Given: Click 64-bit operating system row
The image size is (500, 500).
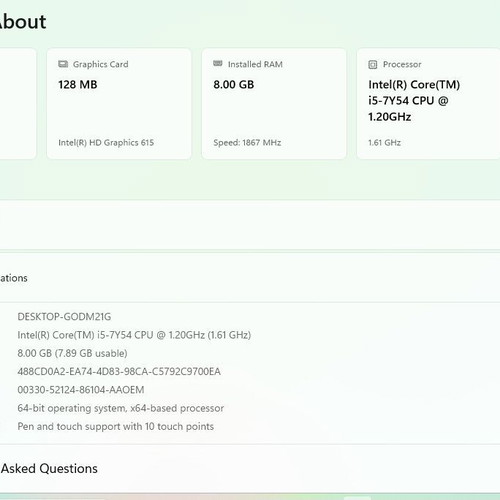Looking at the screenshot, I should tap(121, 408).
